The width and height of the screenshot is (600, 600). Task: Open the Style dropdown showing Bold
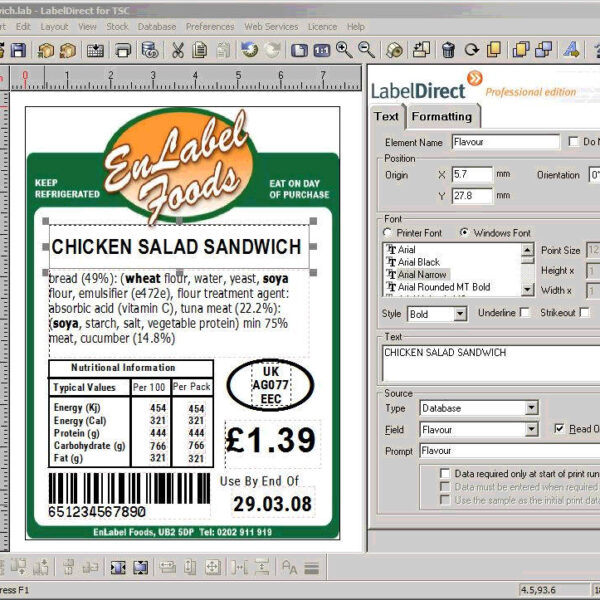click(x=459, y=314)
